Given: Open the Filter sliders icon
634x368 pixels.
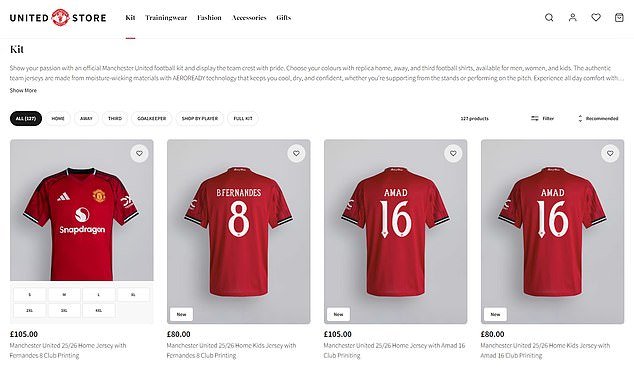Looking at the screenshot, I should pos(535,118).
